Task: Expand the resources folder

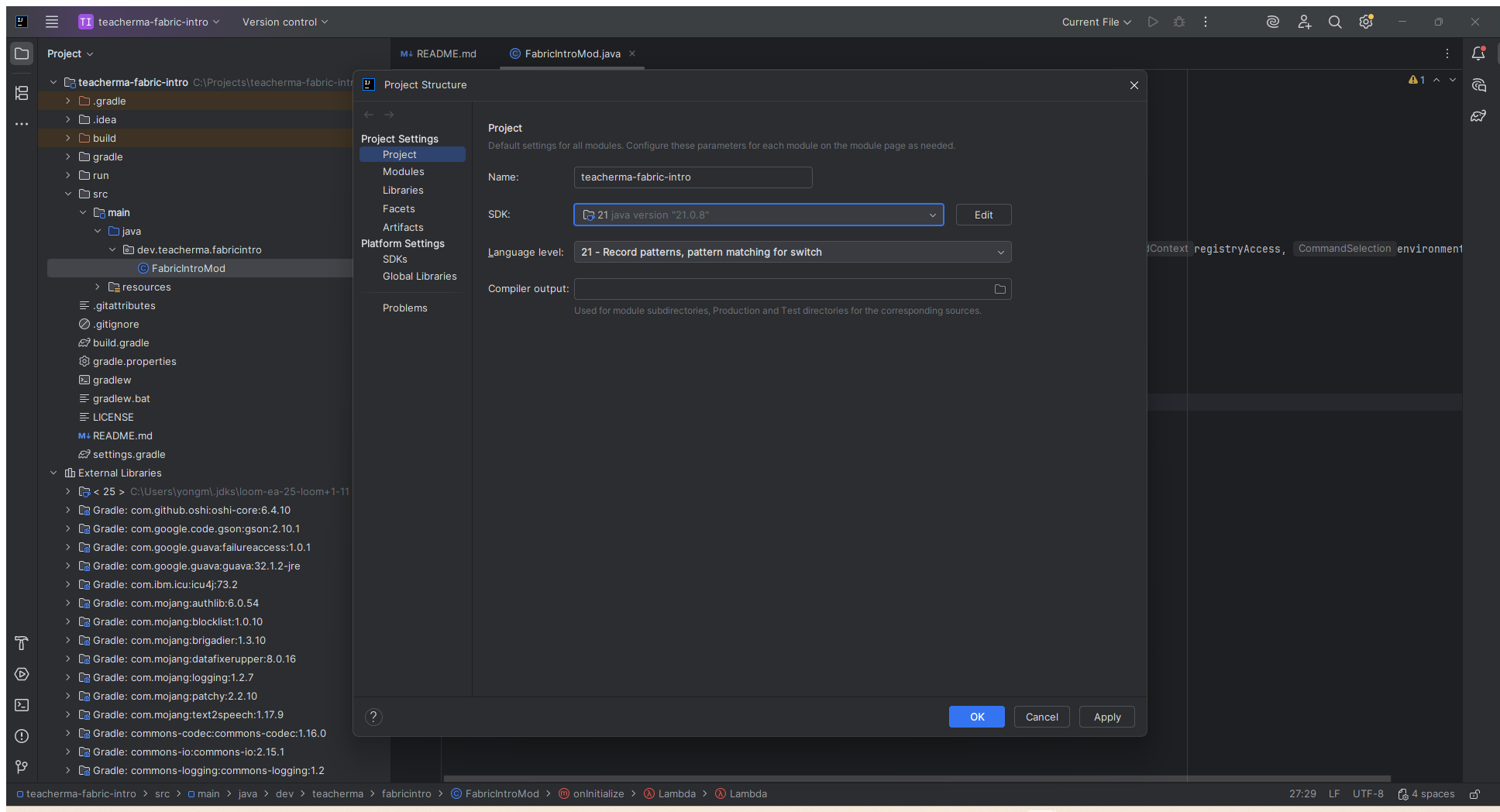Action: click(x=98, y=287)
